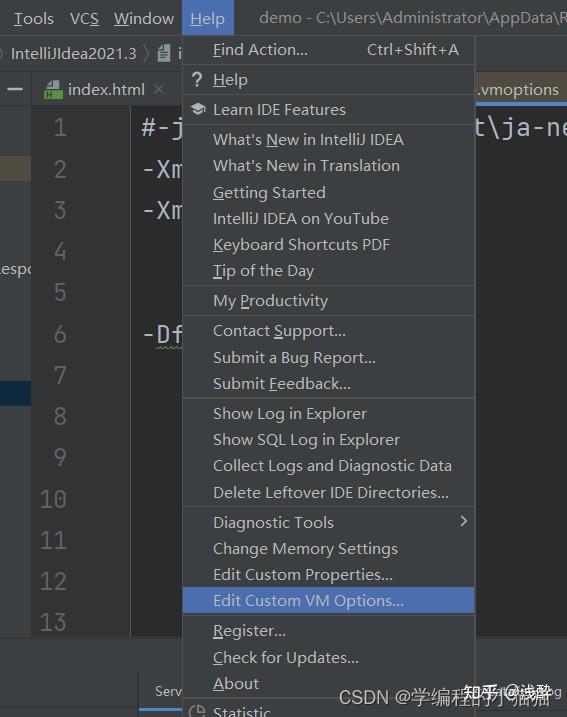567x717 pixels.
Task: Click IntelliJIdea2021.3 breadcrumb
Action: click(74, 54)
